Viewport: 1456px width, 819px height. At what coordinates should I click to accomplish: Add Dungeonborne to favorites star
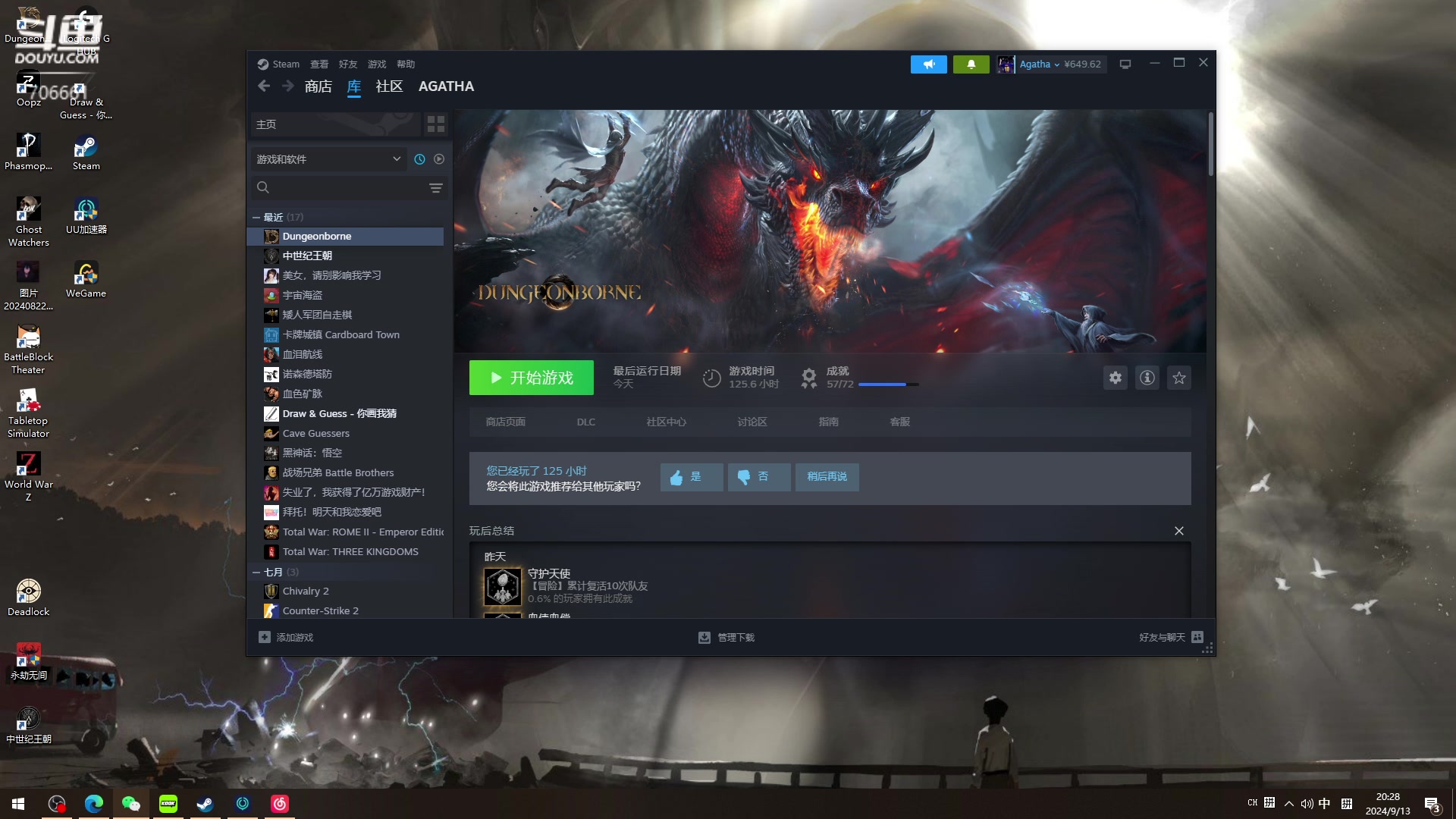coord(1178,378)
